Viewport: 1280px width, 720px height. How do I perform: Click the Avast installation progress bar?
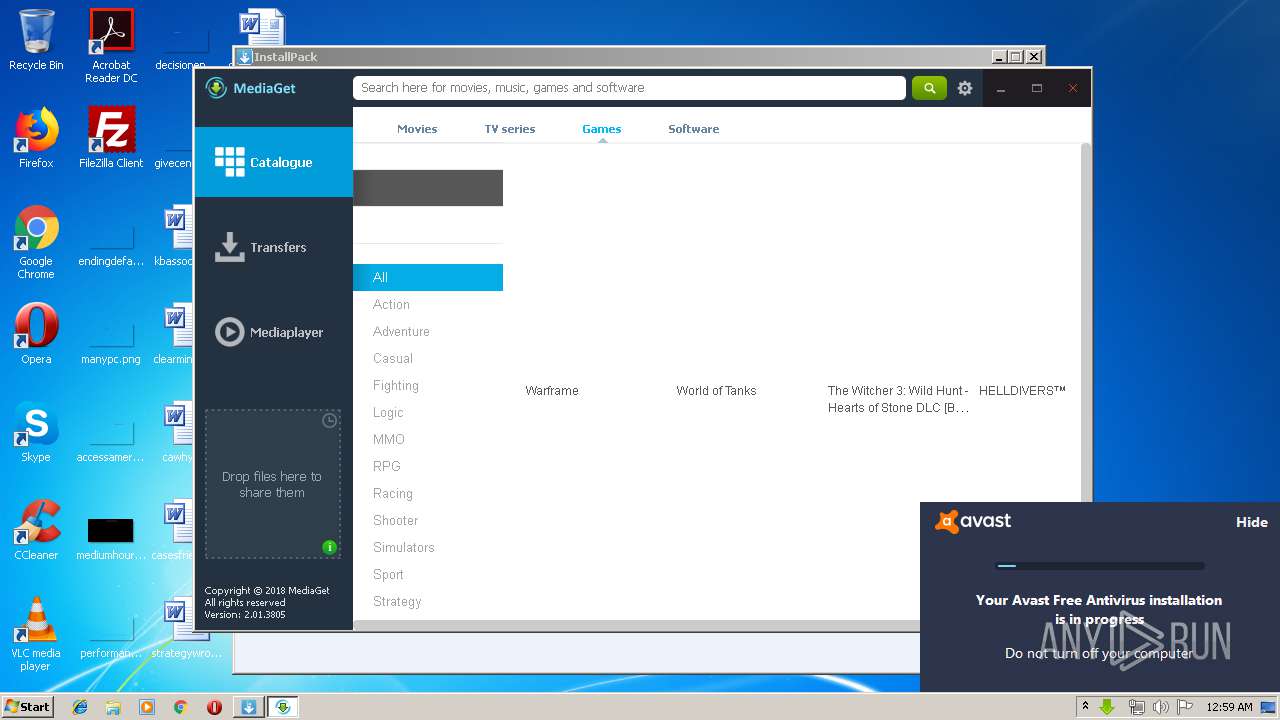click(x=1100, y=566)
